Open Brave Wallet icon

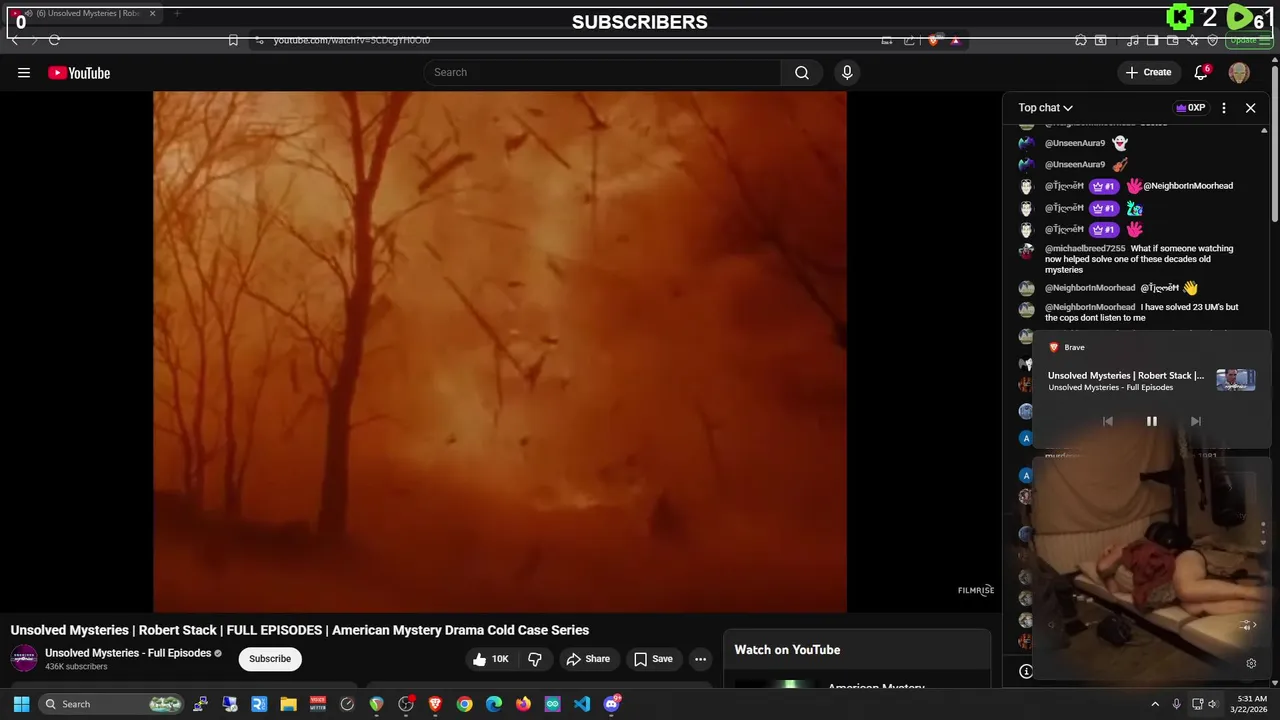(x=1172, y=40)
